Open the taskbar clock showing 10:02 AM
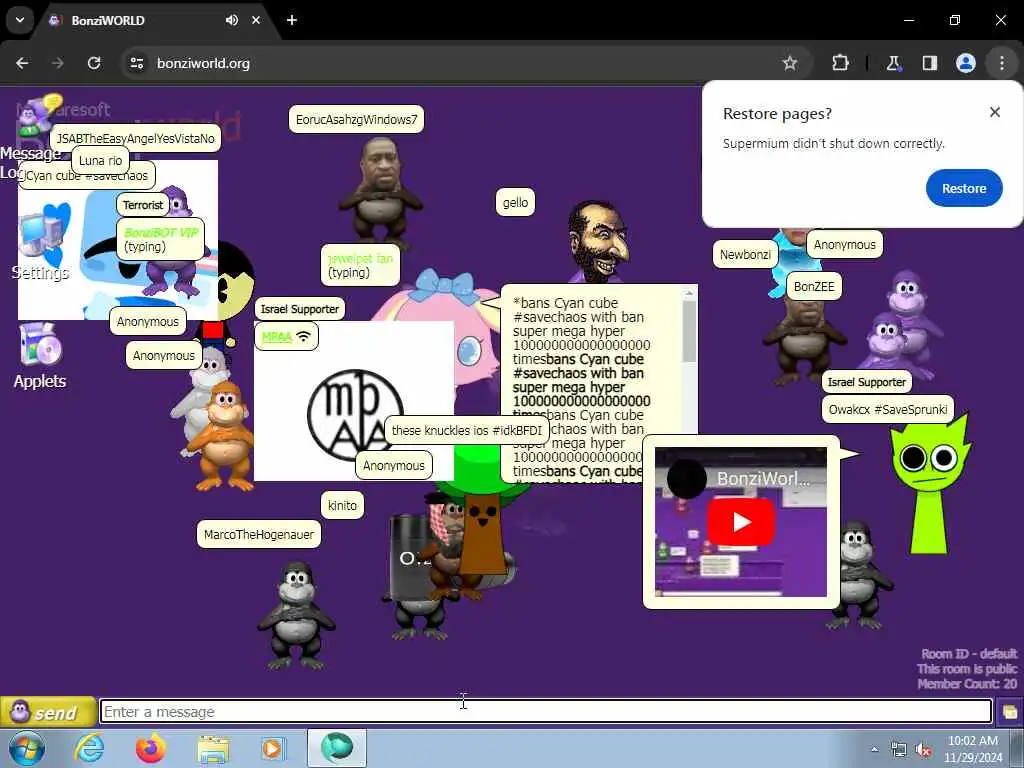Viewport: 1024px width, 768px height. 973,749
